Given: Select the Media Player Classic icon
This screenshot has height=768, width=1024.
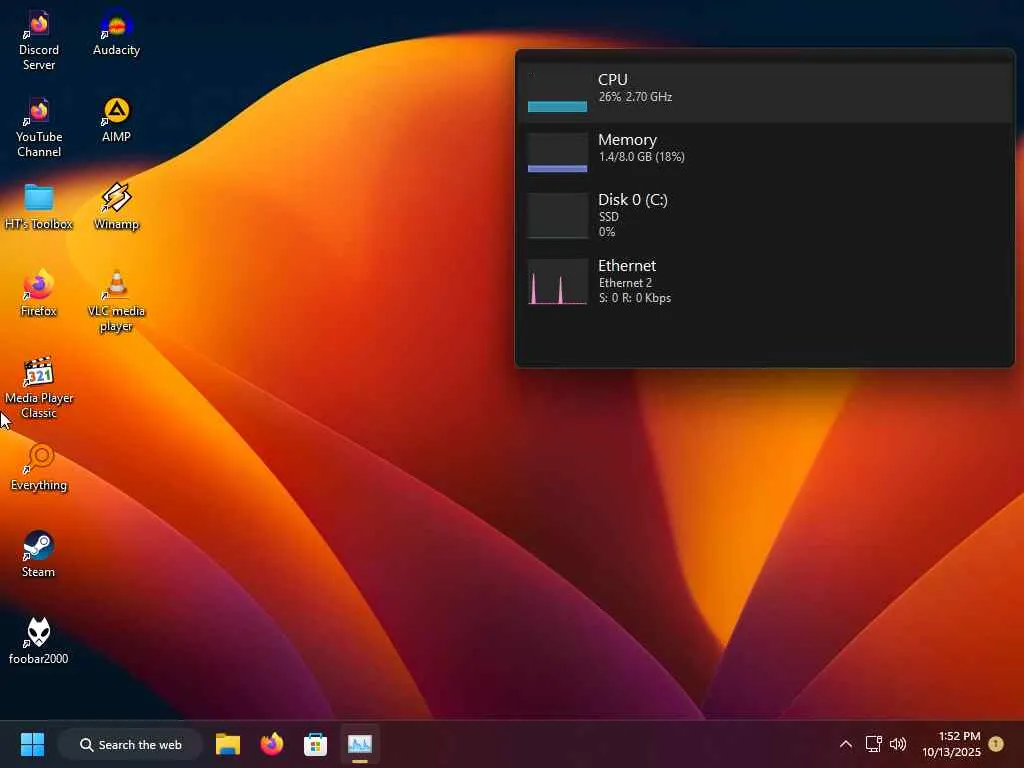Looking at the screenshot, I should [x=39, y=388].
